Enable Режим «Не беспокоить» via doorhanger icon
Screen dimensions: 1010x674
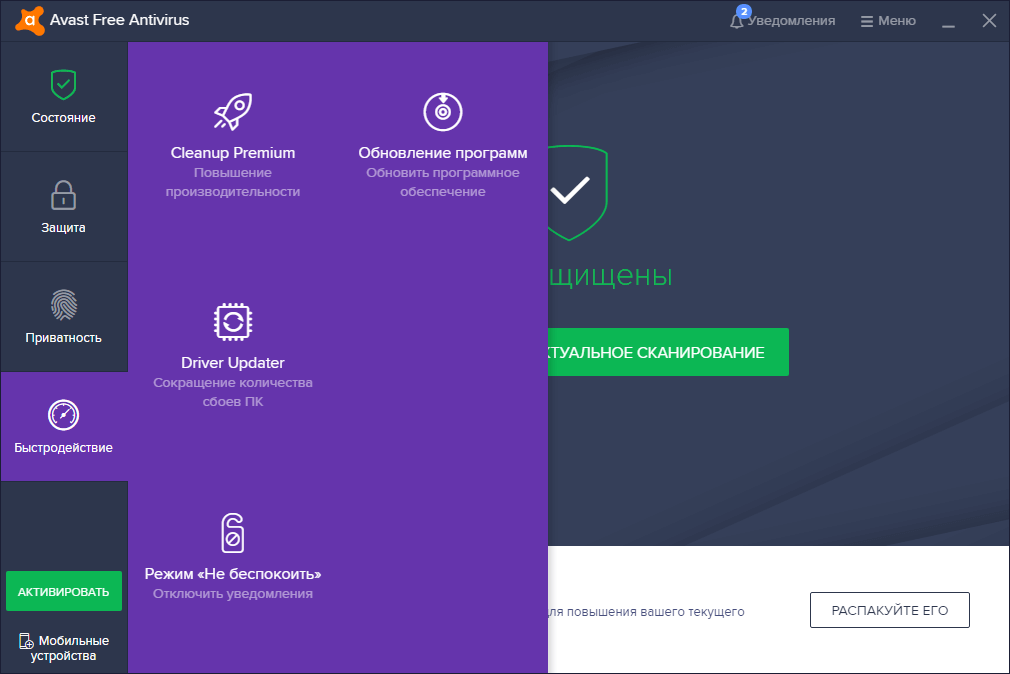pos(232,533)
